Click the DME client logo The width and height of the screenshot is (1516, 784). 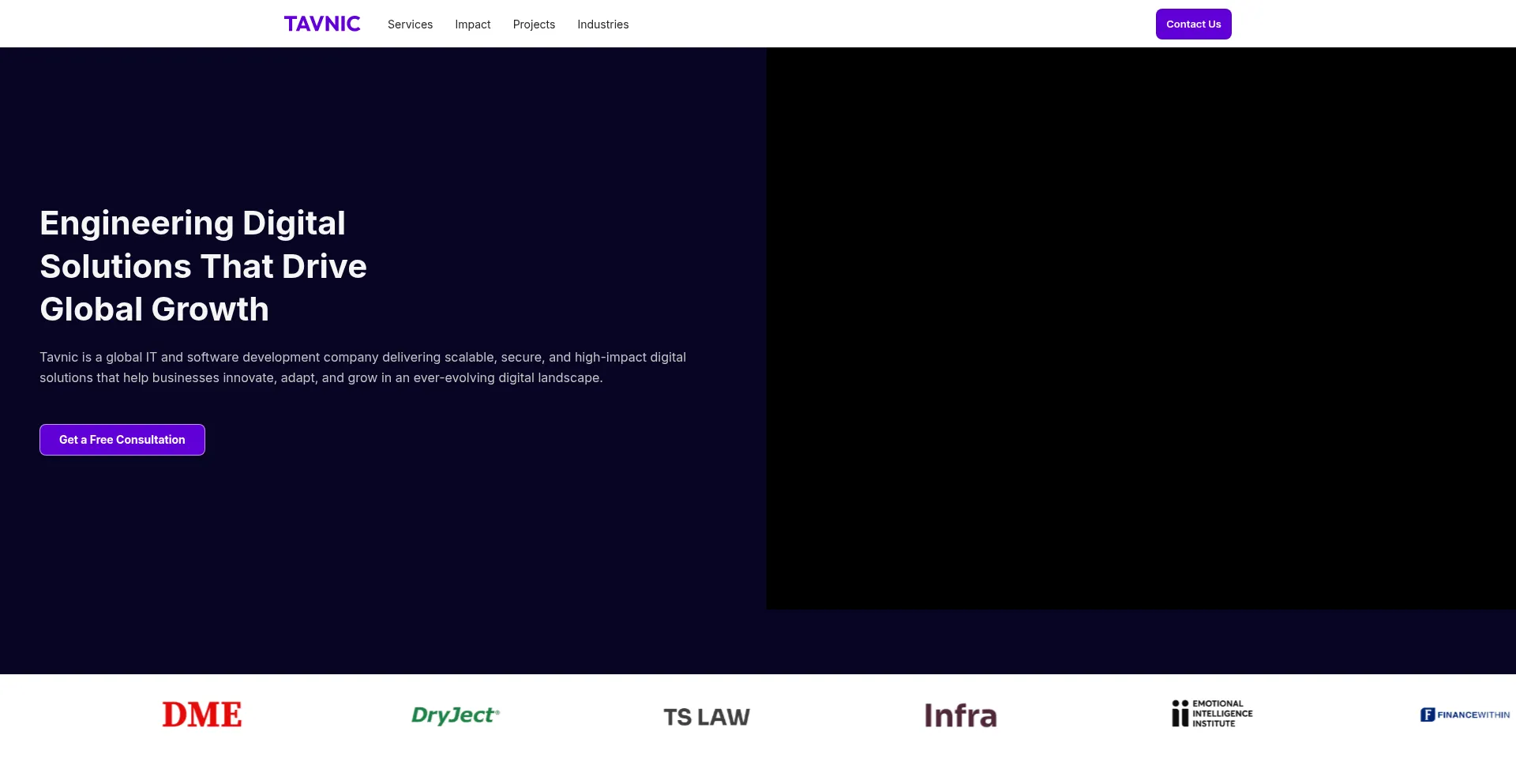[202, 715]
